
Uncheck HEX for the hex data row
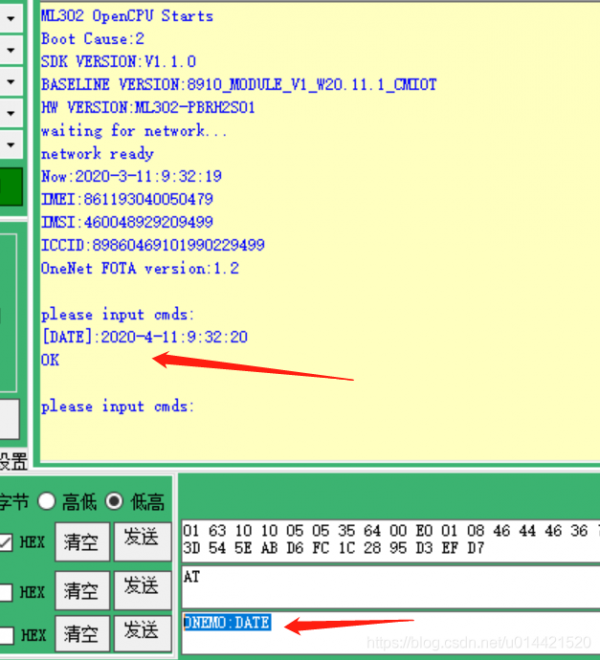[7, 543]
